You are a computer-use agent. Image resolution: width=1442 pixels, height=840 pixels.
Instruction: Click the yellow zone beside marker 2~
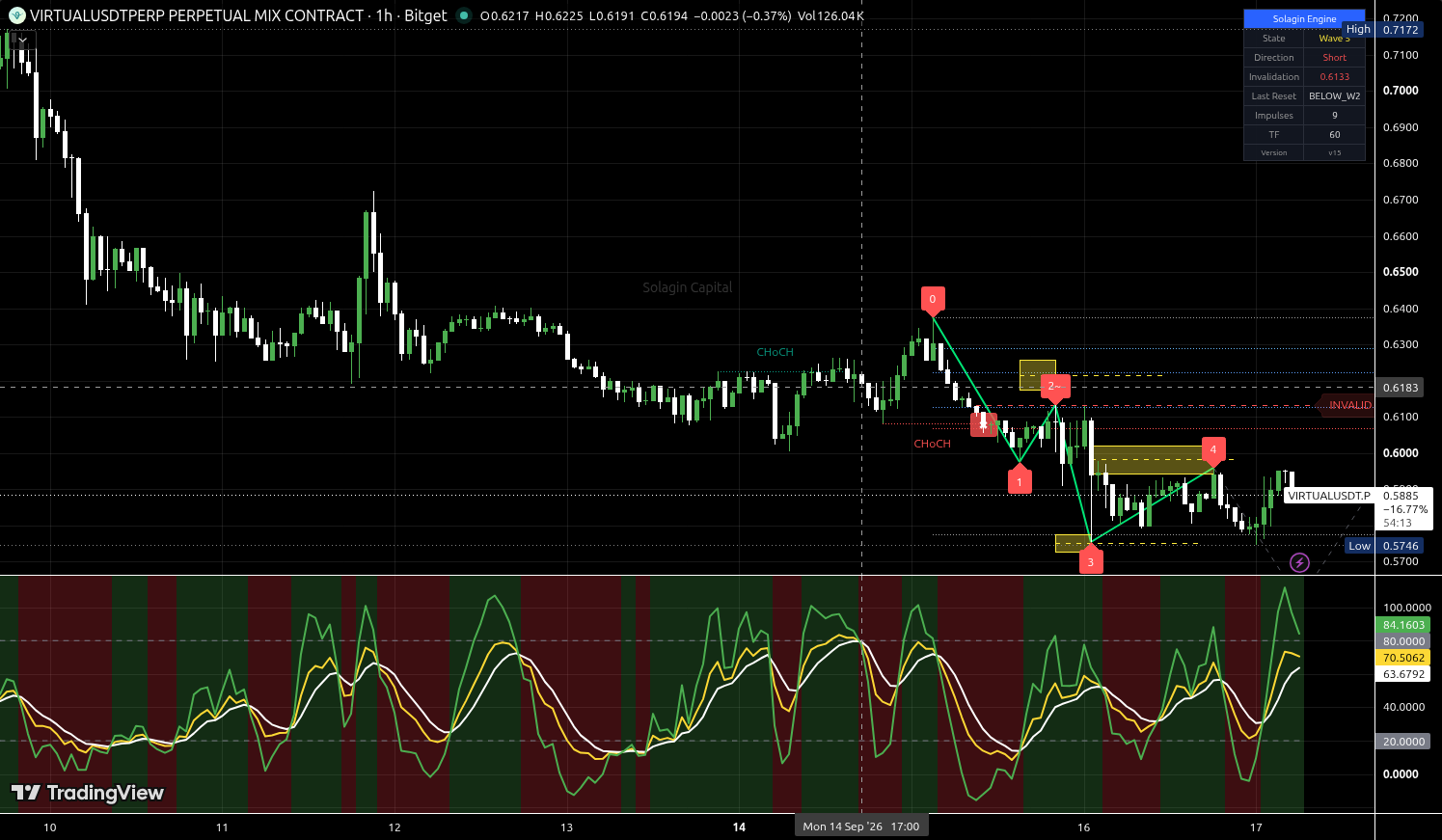(x=1038, y=375)
